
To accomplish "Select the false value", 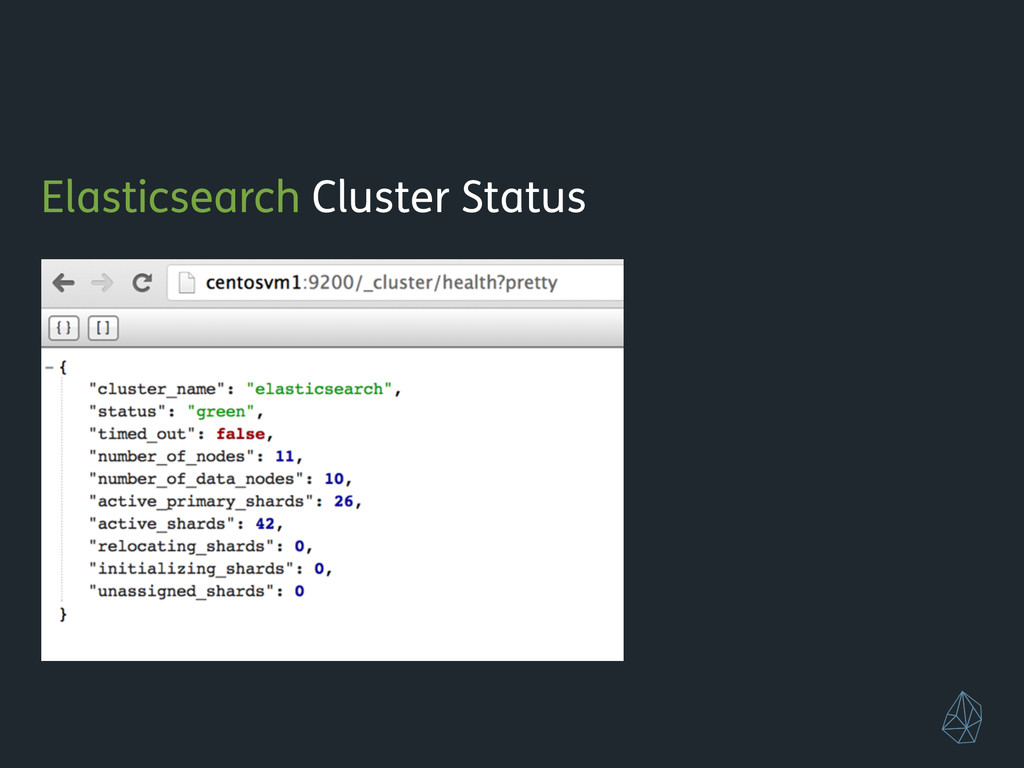I will (x=240, y=434).
